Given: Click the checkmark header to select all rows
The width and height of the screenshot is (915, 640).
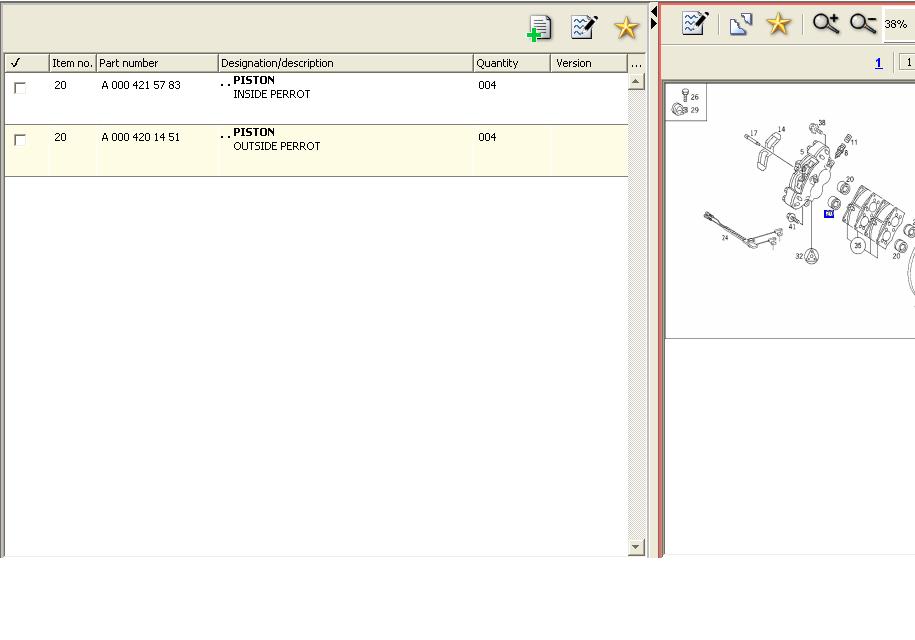Looking at the screenshot, I should click(x=15, y=63).
